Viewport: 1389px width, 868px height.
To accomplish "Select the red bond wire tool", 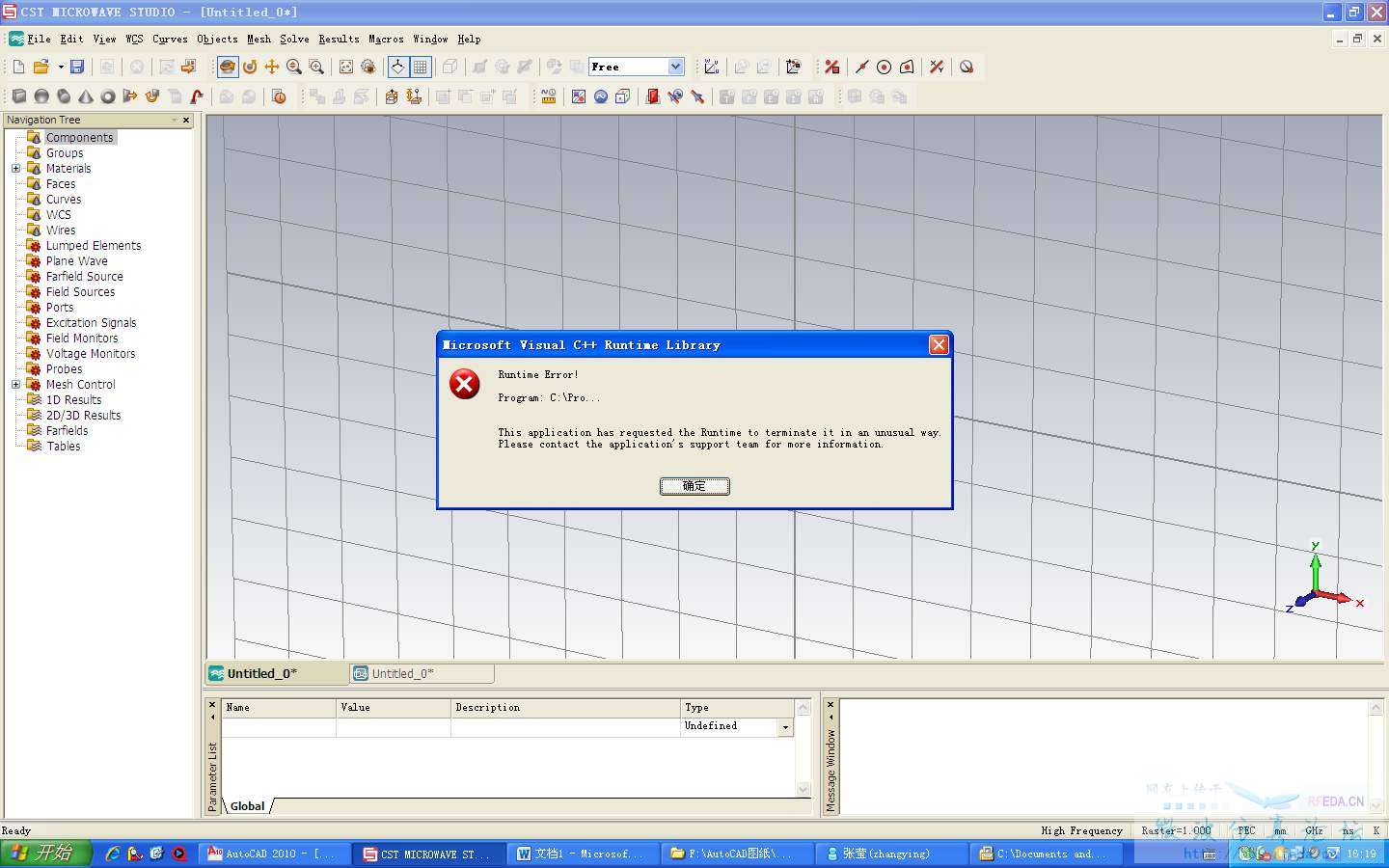I will click(197, 96).
